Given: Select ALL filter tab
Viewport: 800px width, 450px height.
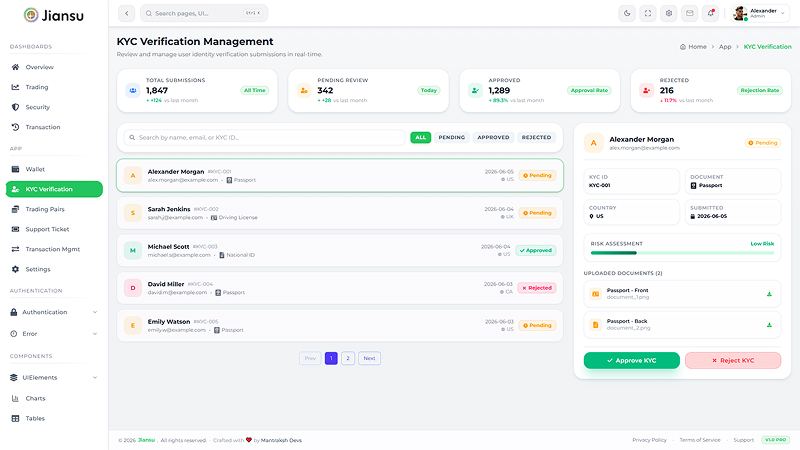Looking at the screenshot, I should 420,137.
